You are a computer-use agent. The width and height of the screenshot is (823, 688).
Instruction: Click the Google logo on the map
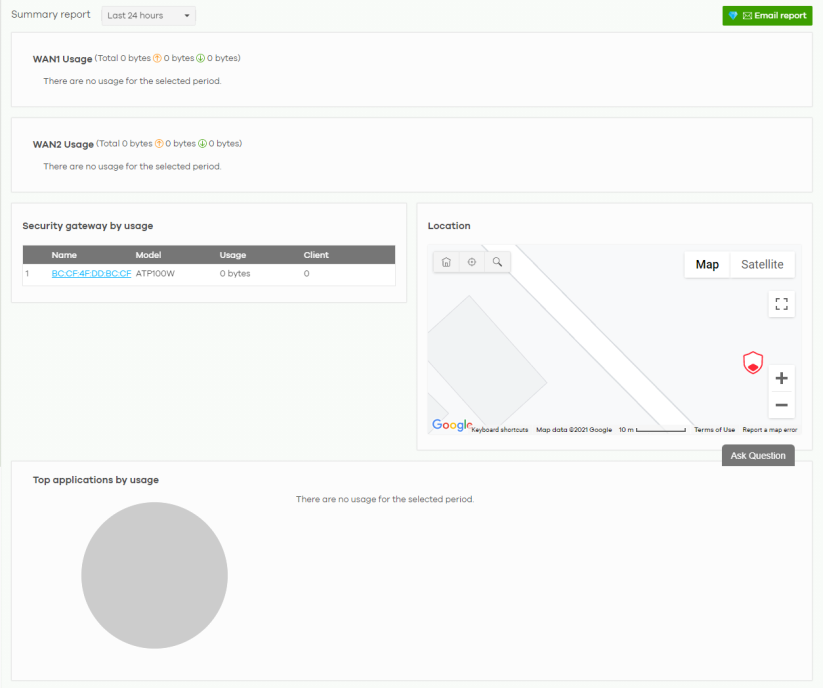(451, 425)
